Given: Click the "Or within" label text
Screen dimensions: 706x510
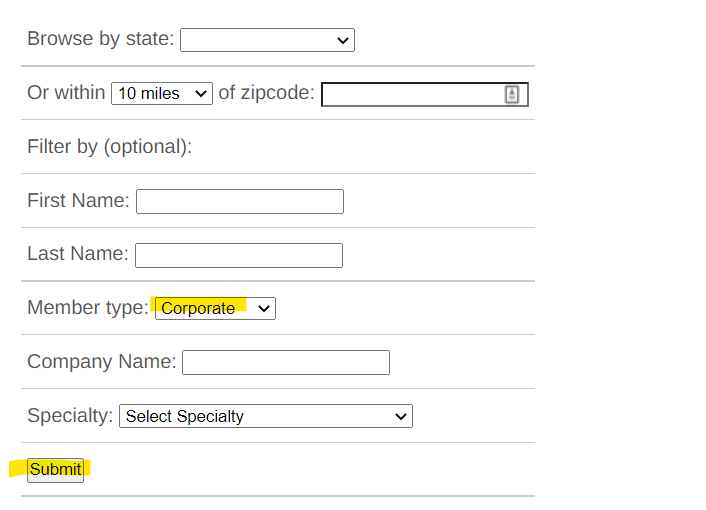Looking at the screenshot, I should pyautogui.click(x=66, y=92).
